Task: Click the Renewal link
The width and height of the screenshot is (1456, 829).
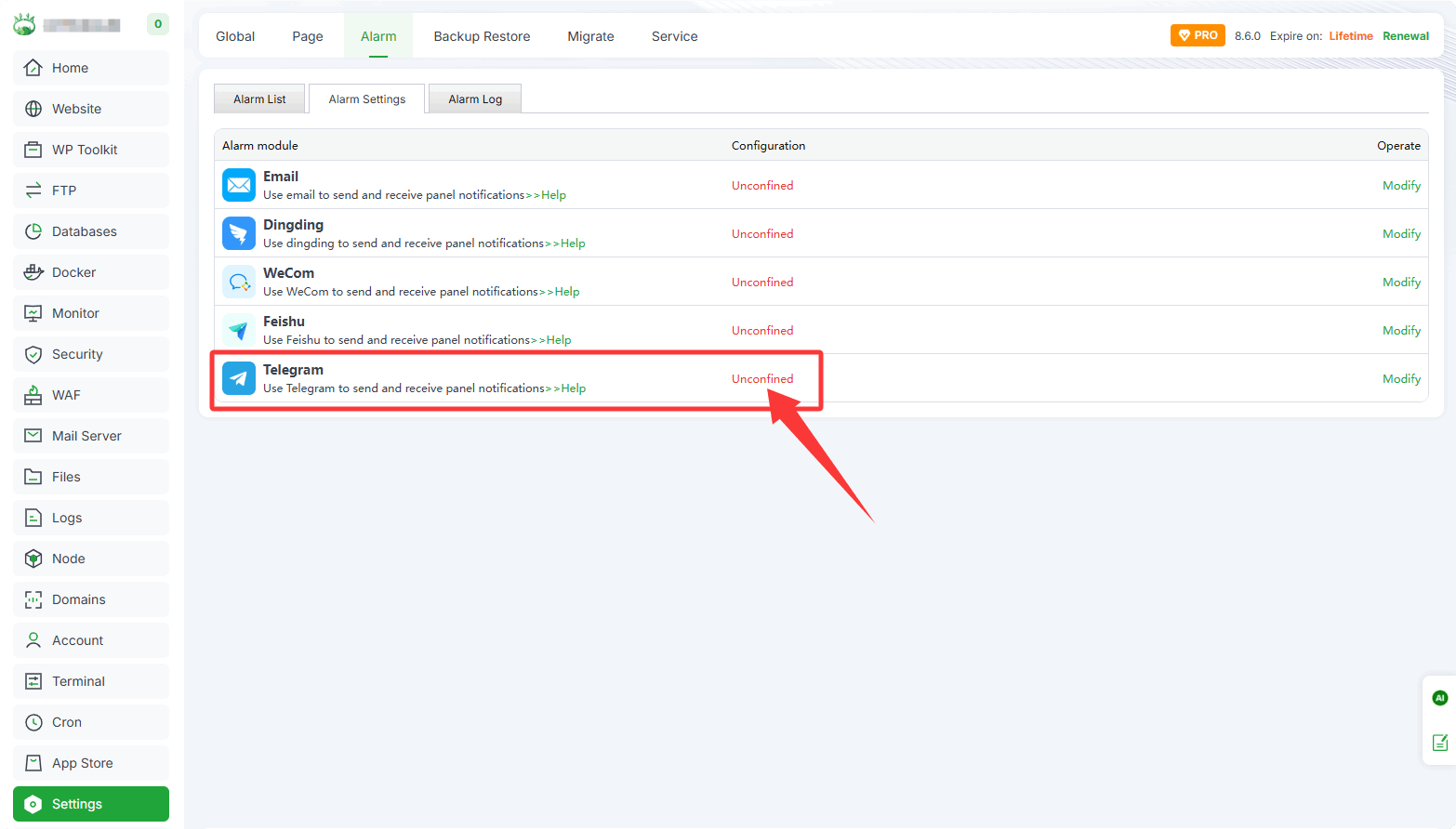Action: (1406, 36)
